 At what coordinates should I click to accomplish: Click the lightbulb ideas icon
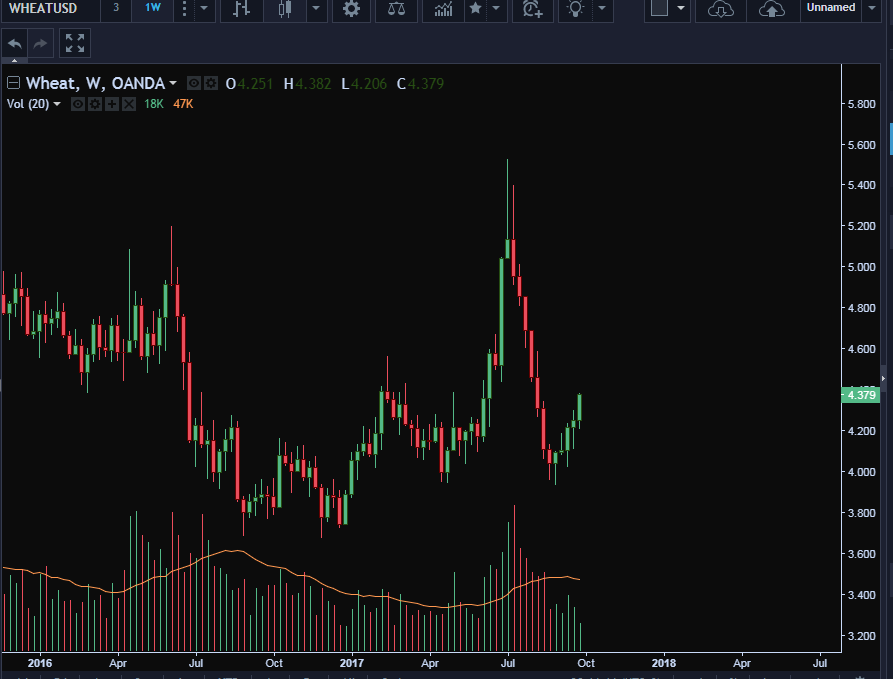pyautogui.click(x=575, y=9)
